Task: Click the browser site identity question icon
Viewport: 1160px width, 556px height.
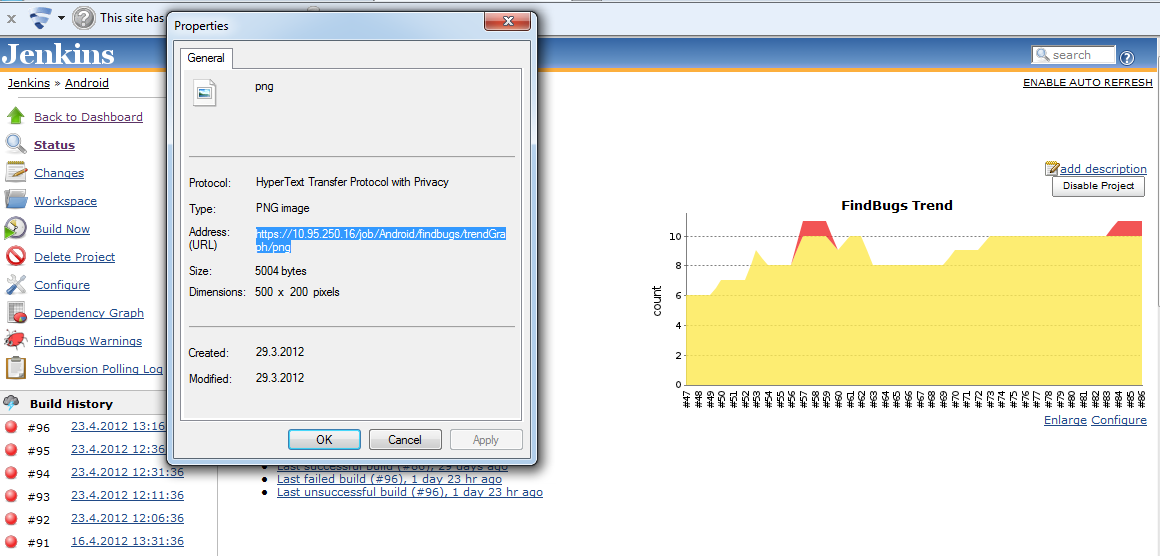Action: pos(84,17)
